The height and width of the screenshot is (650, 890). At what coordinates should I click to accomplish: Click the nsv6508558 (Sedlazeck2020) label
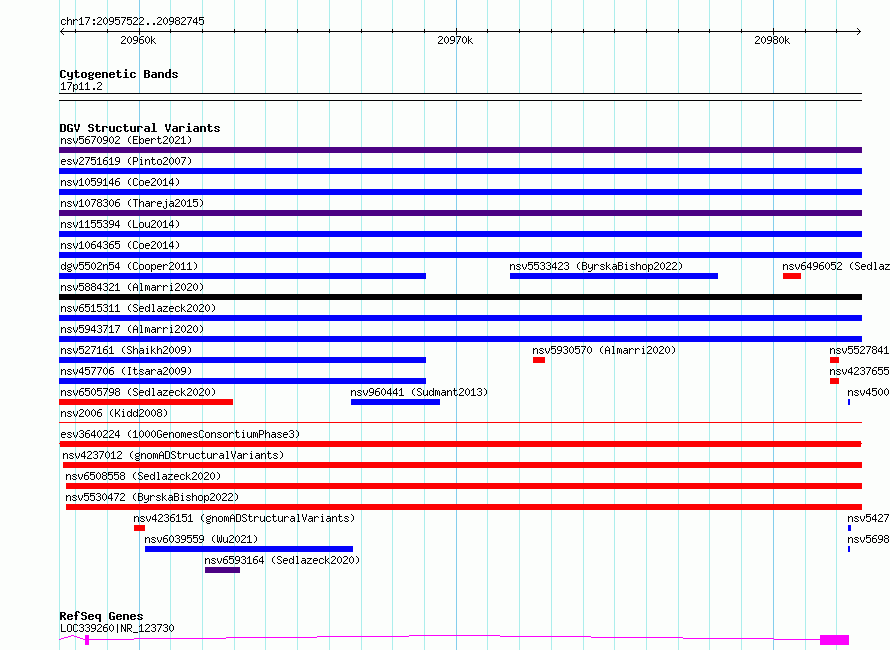(x=143, y=476)
